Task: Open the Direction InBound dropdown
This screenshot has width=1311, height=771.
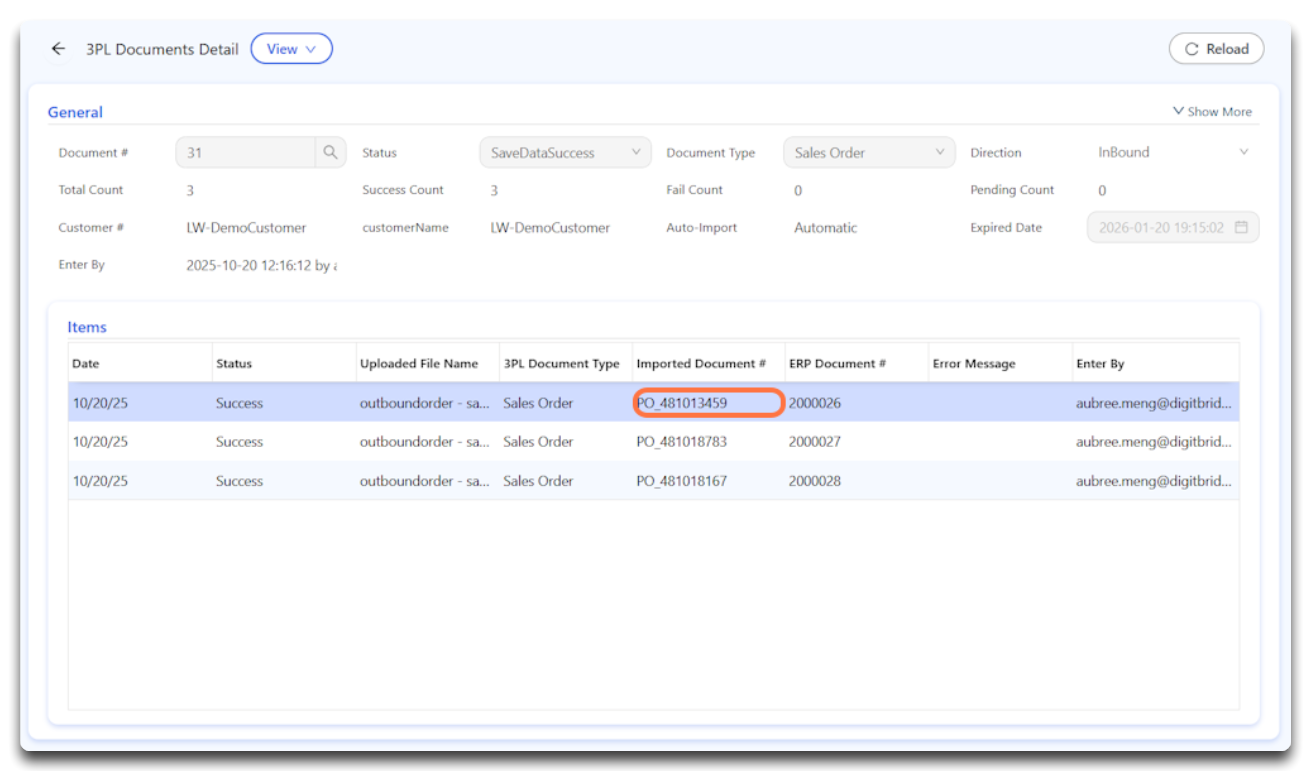Action: click(1172, 153)
